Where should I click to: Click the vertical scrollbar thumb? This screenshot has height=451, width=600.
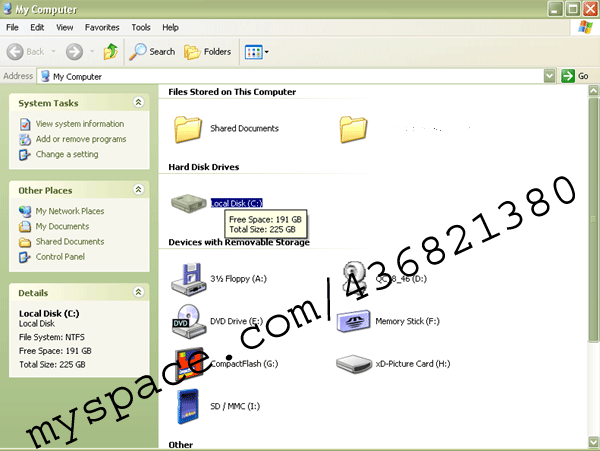point(593,219)
